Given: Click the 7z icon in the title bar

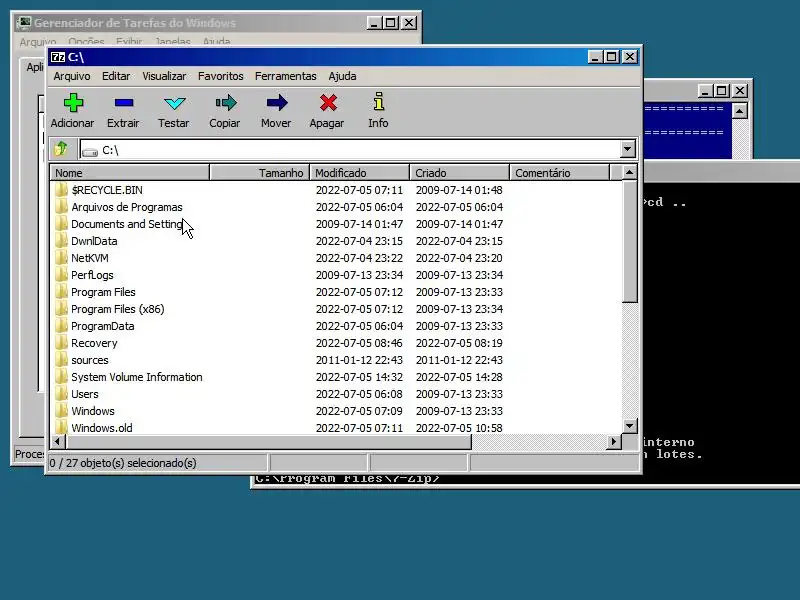Looking at the screenshot, I should pyautogui.click(x=58, y=57).
